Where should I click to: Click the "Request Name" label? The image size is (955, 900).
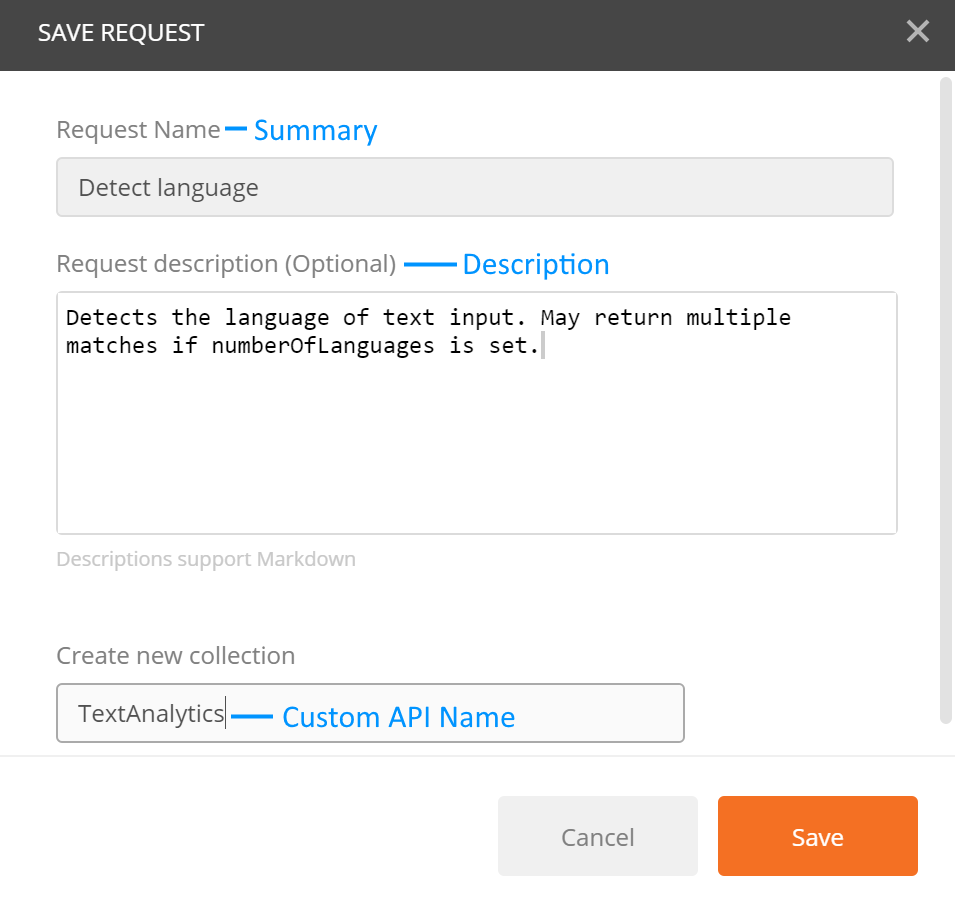138,130
